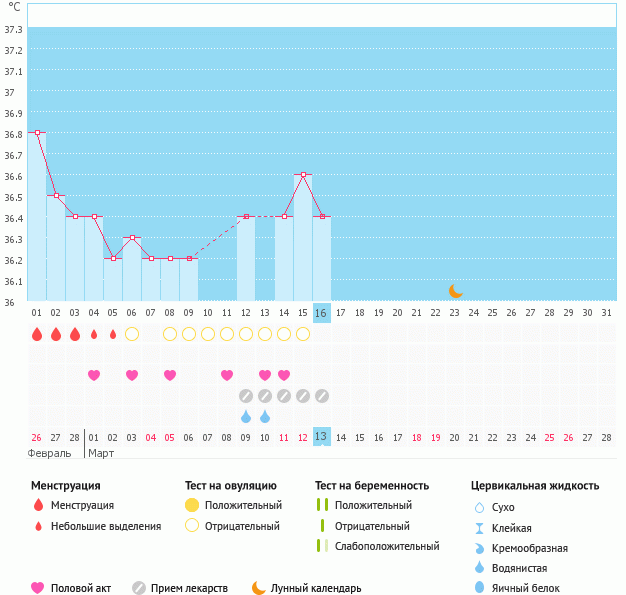Click the medication icon on day 16
The width and height of the screenshot is (626, 595).
click(x=322, y=396)
